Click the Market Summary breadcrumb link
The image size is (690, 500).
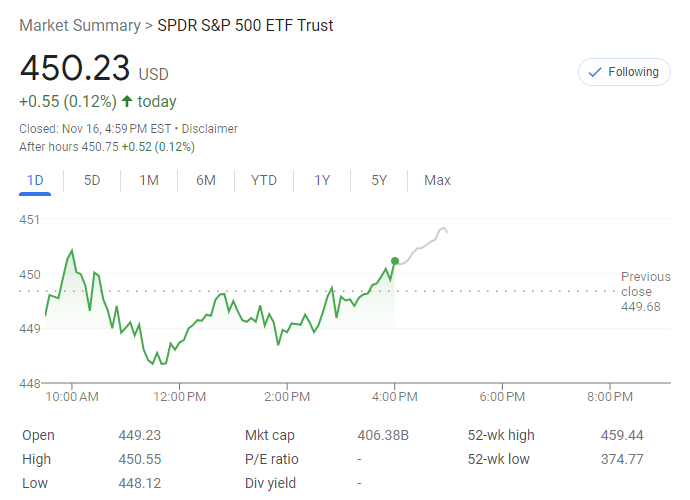(x=79, y=25)
